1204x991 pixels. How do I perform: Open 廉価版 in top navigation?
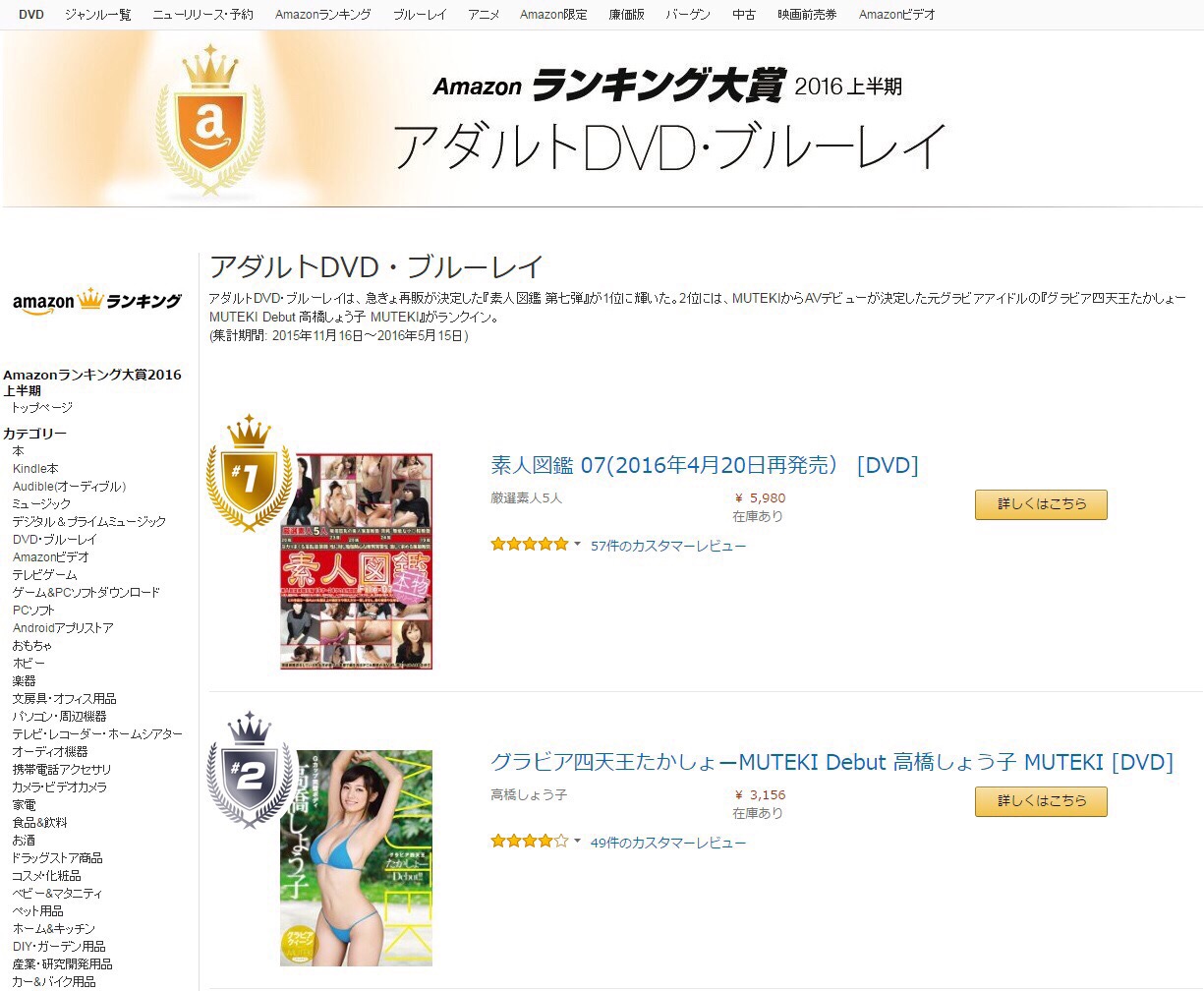coord(626,15)
